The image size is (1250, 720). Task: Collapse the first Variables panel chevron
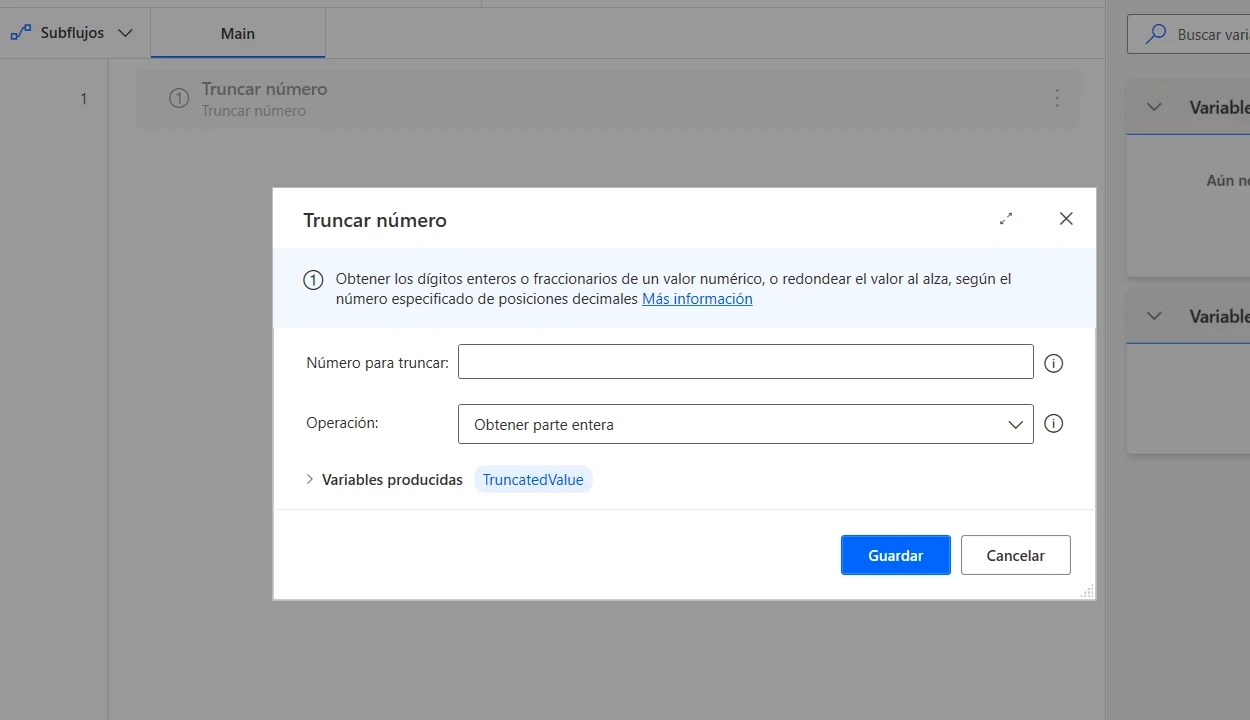(x=1154, y=107)
